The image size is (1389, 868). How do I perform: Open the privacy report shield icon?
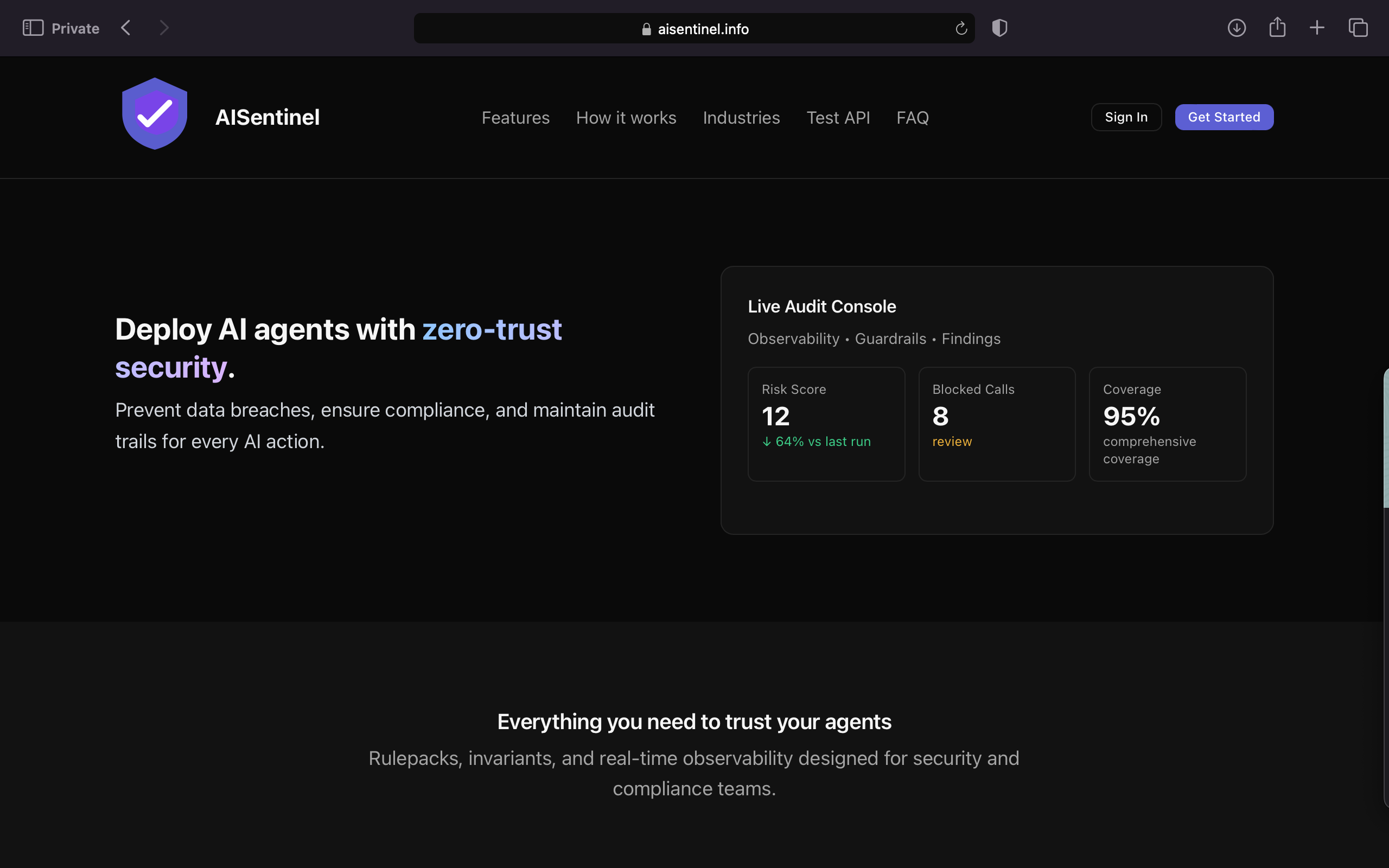click(999, 28)
